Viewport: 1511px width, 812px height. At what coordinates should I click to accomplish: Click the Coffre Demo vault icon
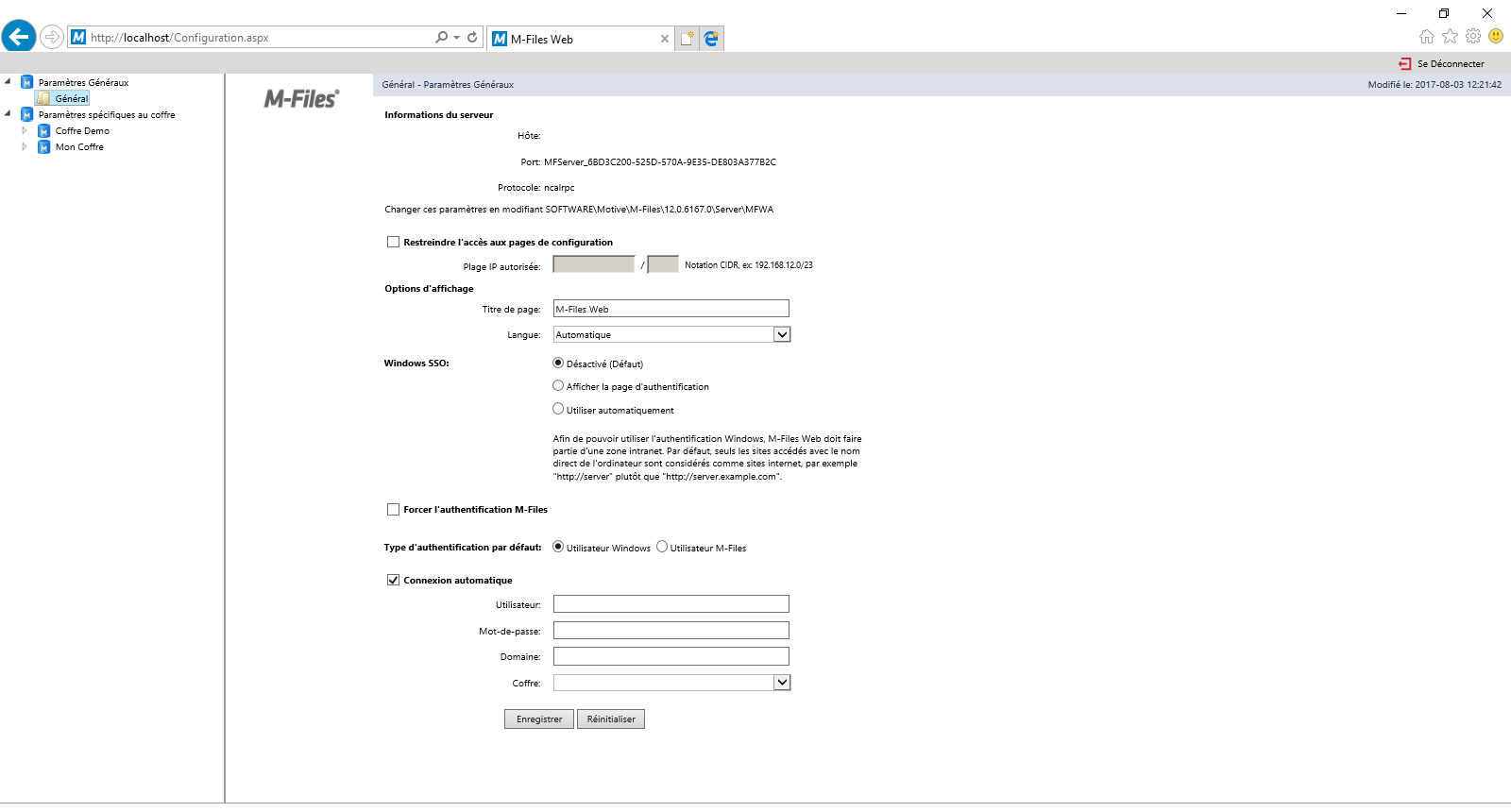pos(43,131)
